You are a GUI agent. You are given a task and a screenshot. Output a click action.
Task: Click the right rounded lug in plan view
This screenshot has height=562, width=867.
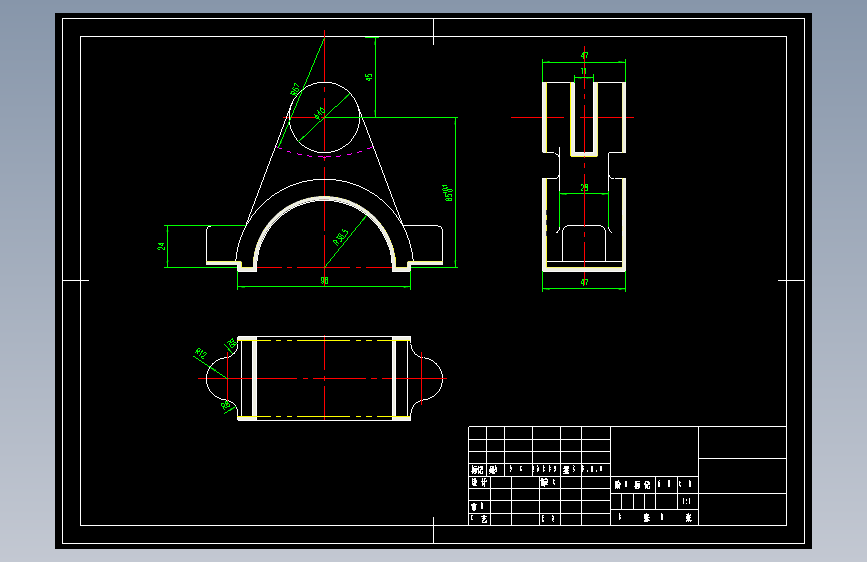point(427,378)
